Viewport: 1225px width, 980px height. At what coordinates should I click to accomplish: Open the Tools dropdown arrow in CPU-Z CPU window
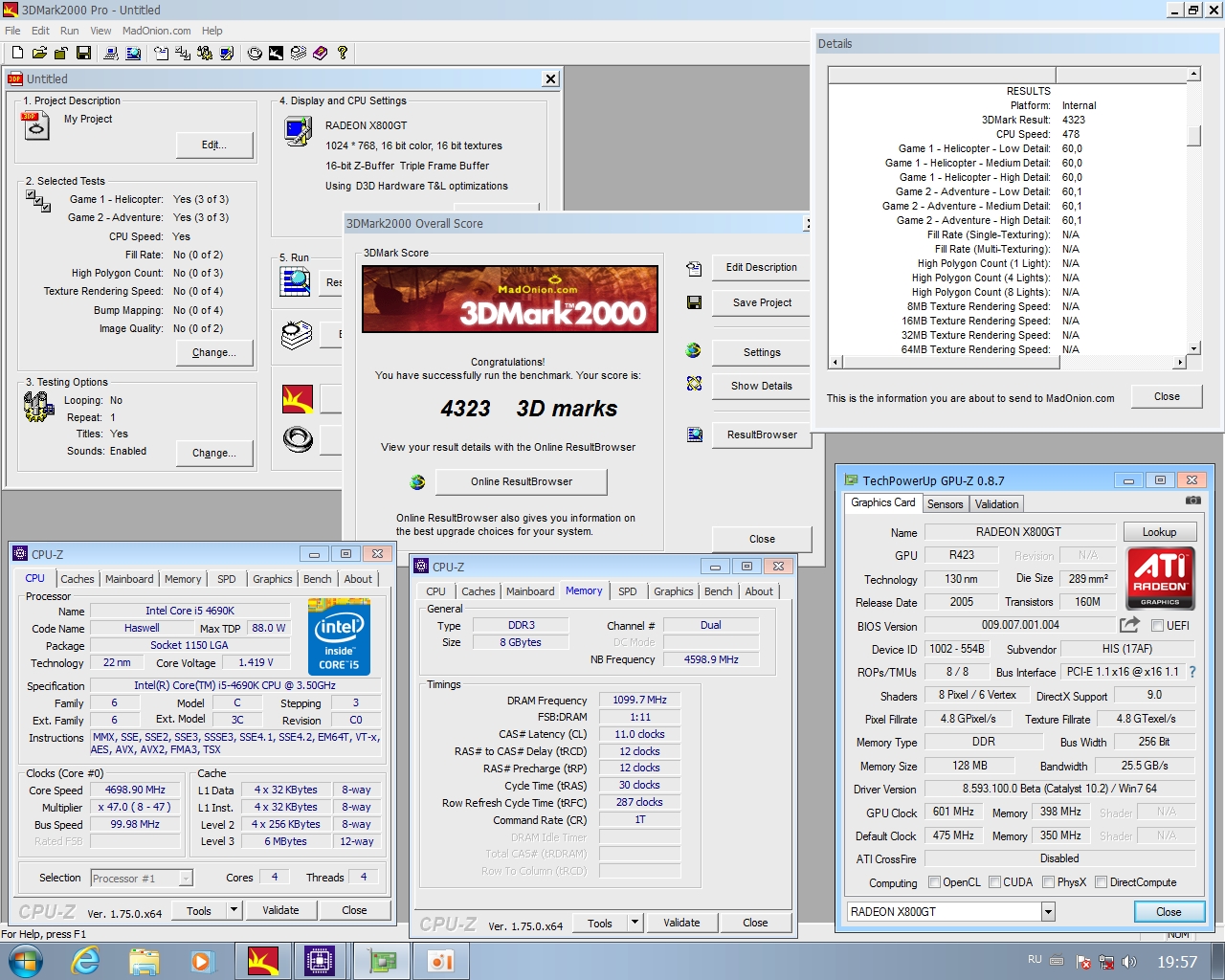[234, 910]
